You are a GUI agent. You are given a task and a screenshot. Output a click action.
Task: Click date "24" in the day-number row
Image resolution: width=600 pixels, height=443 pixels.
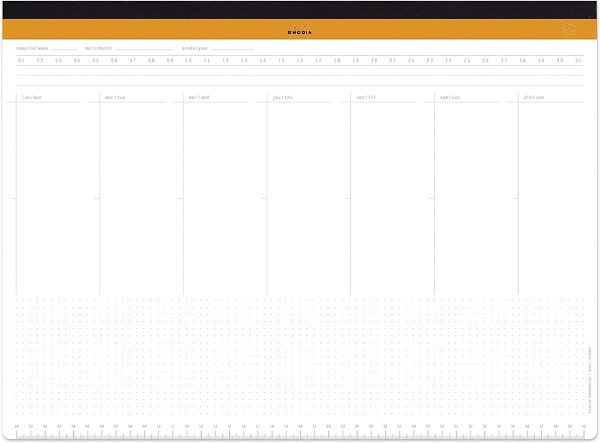point(448,60)
